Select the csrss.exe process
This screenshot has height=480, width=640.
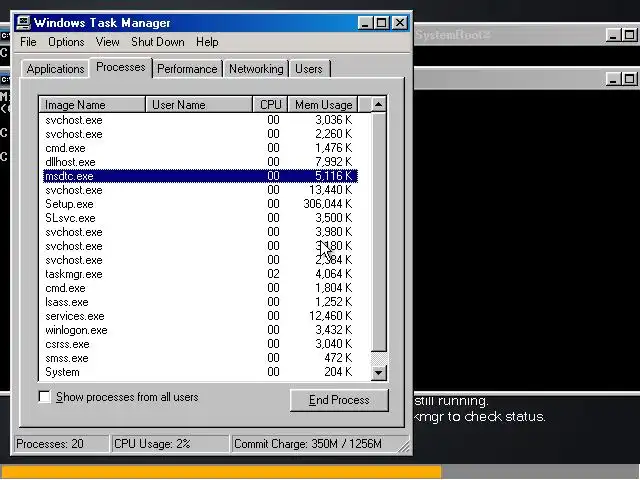tap(200, 344)
